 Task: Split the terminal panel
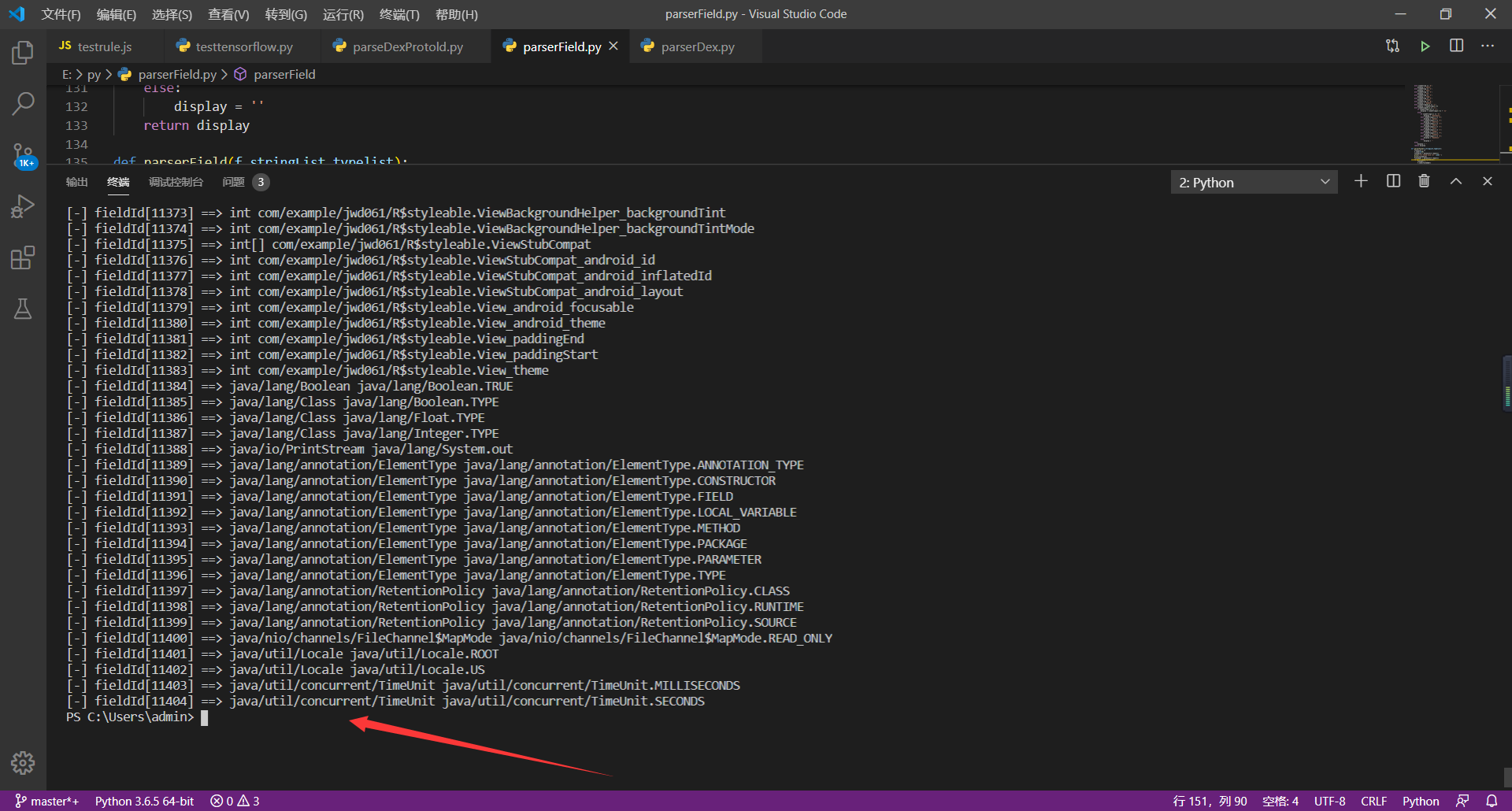[1393, 181]
